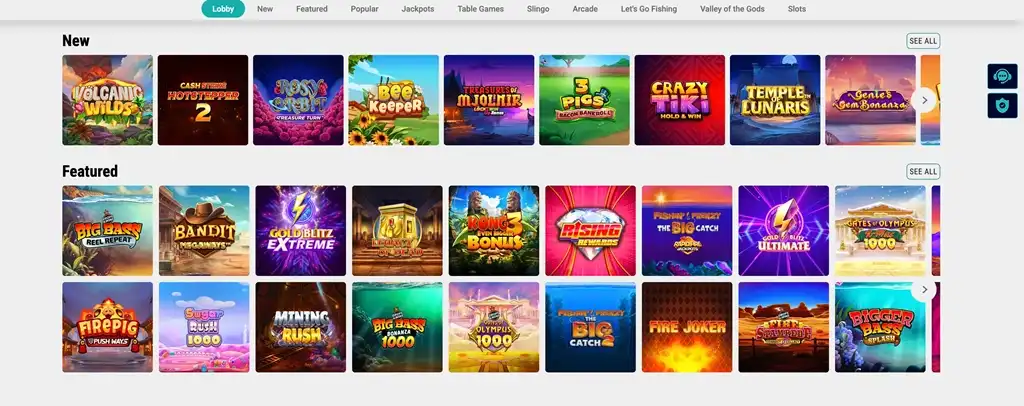Launch Bigger Bass Splash game
This screenshot has width=1024, height=406.
(x=881, y=327)
